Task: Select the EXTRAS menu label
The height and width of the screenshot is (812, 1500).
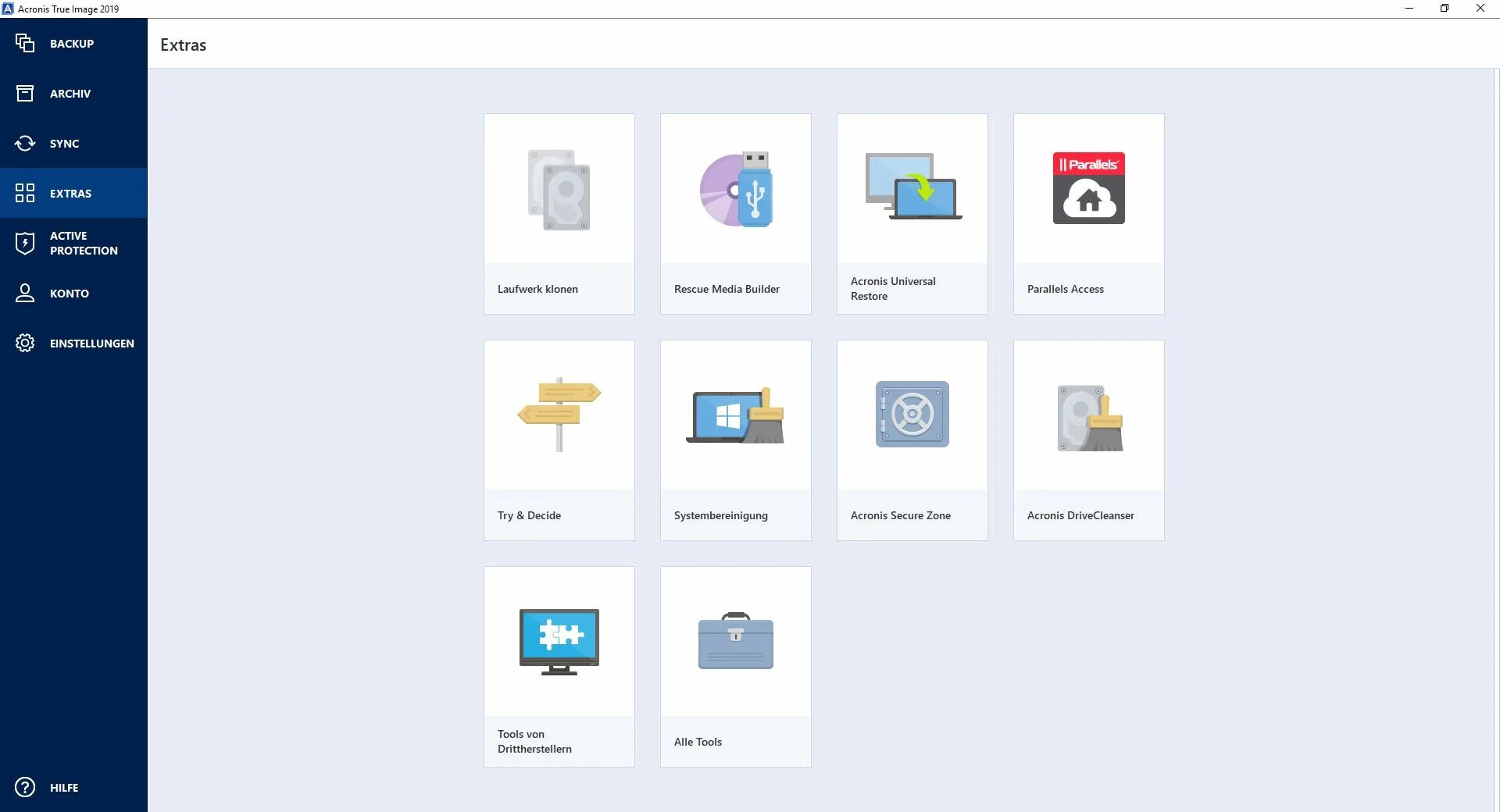Action: tap(70, 194)
